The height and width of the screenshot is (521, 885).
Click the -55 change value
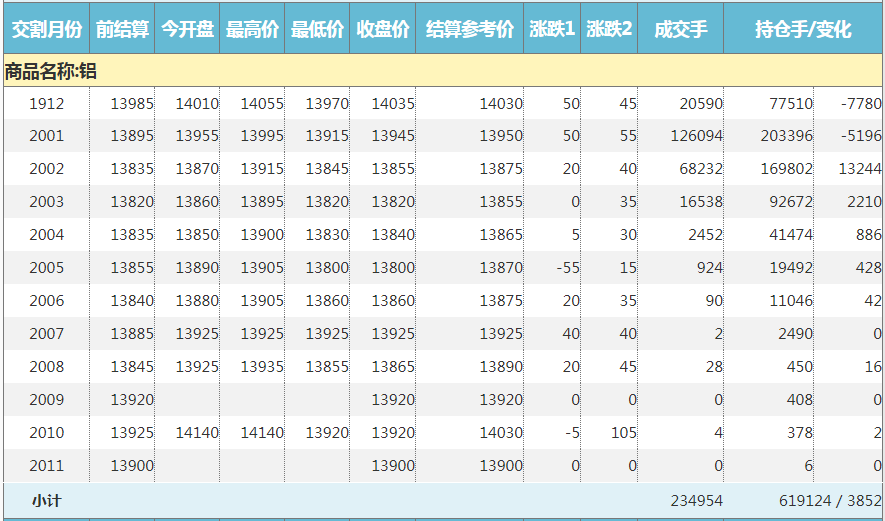[568, 268]
